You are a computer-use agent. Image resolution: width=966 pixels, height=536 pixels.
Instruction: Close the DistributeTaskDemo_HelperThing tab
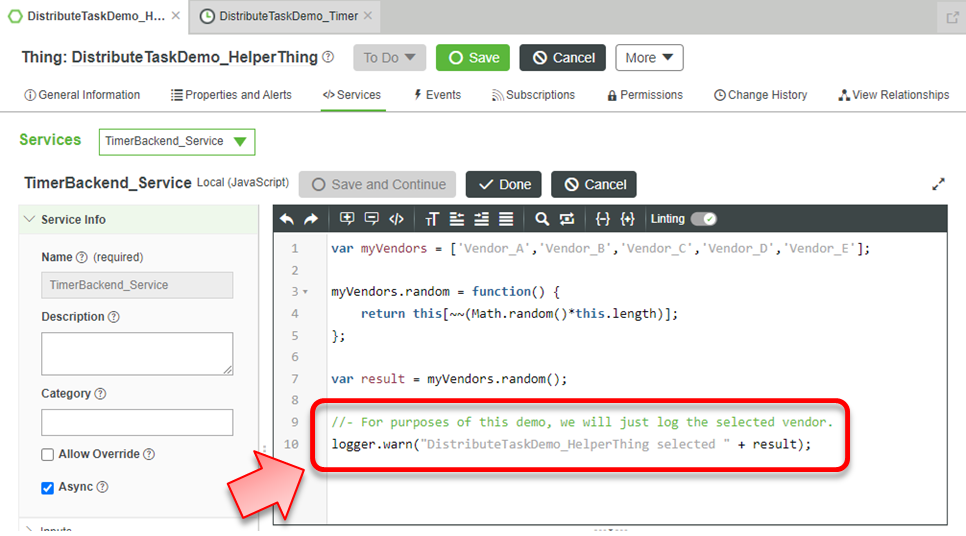click(176, 15)
